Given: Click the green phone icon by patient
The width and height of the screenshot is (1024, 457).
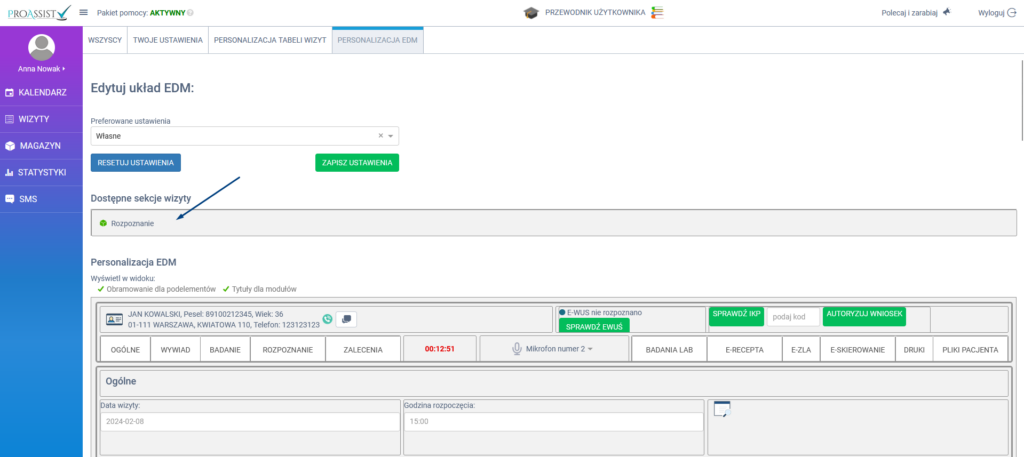Looking at the screenshot, I should 327,319.
